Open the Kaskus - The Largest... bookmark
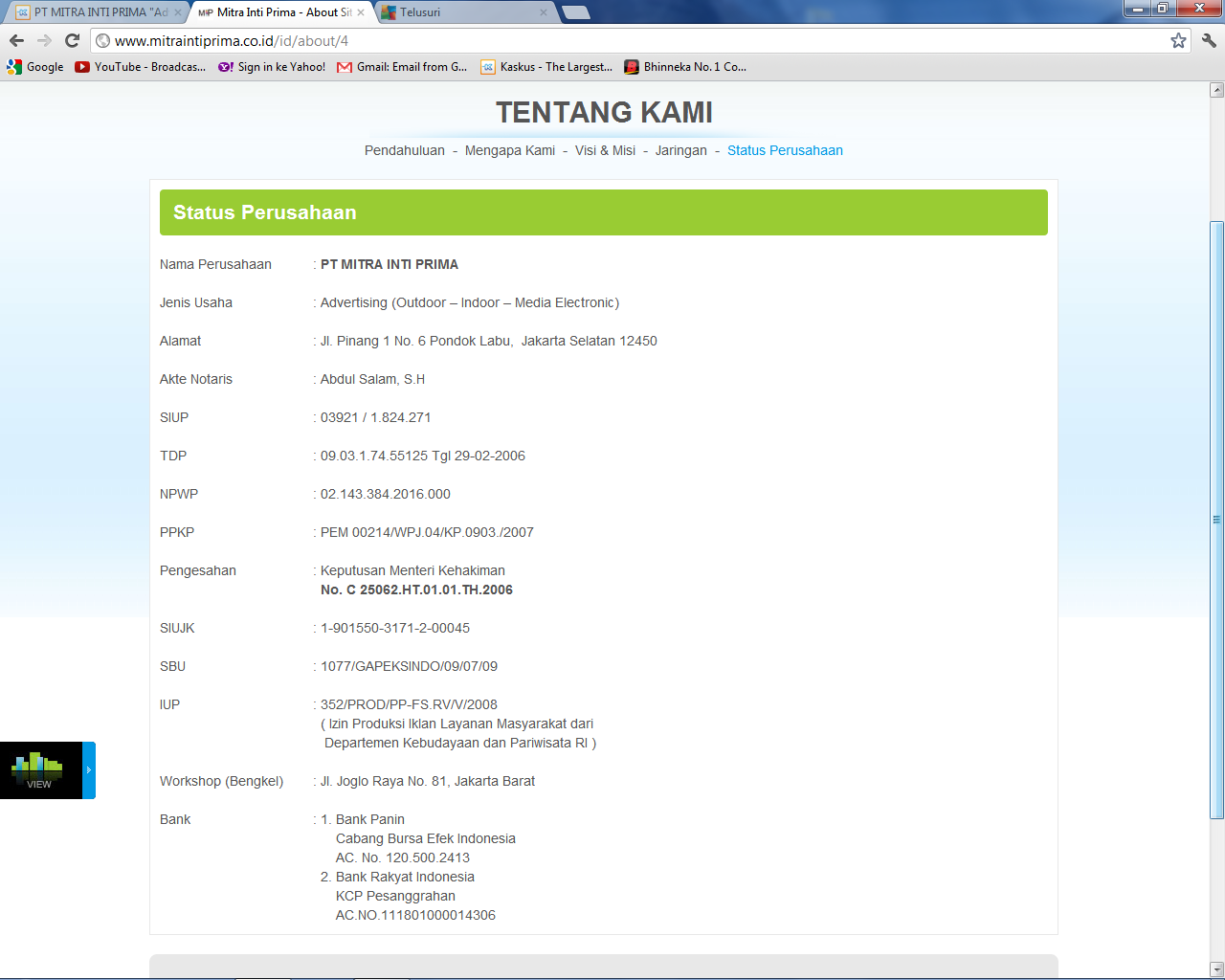Viewport: 1225px width, 980px height. point(546,67)
